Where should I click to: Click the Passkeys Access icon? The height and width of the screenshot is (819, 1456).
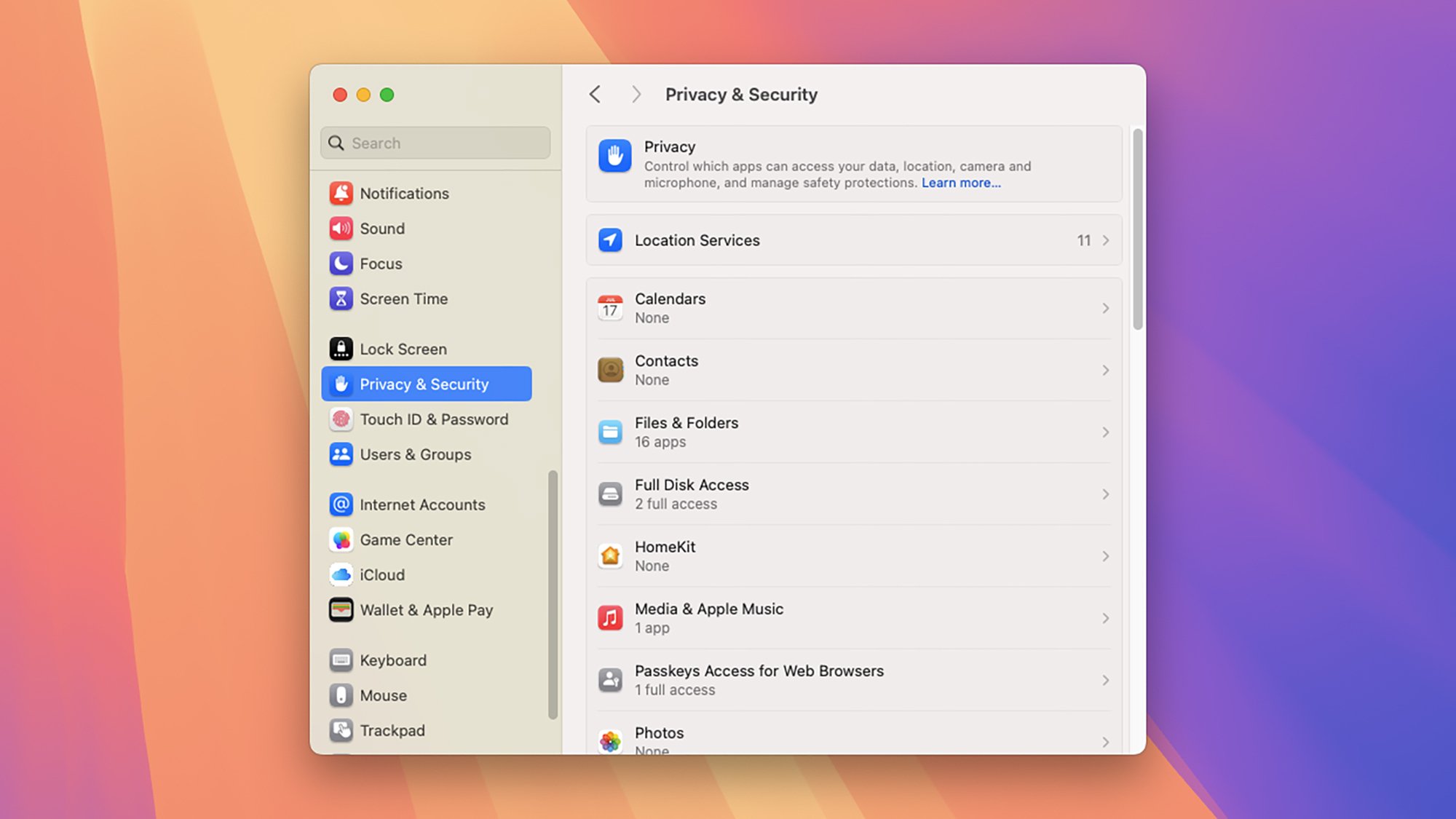[x=610, y=680]
